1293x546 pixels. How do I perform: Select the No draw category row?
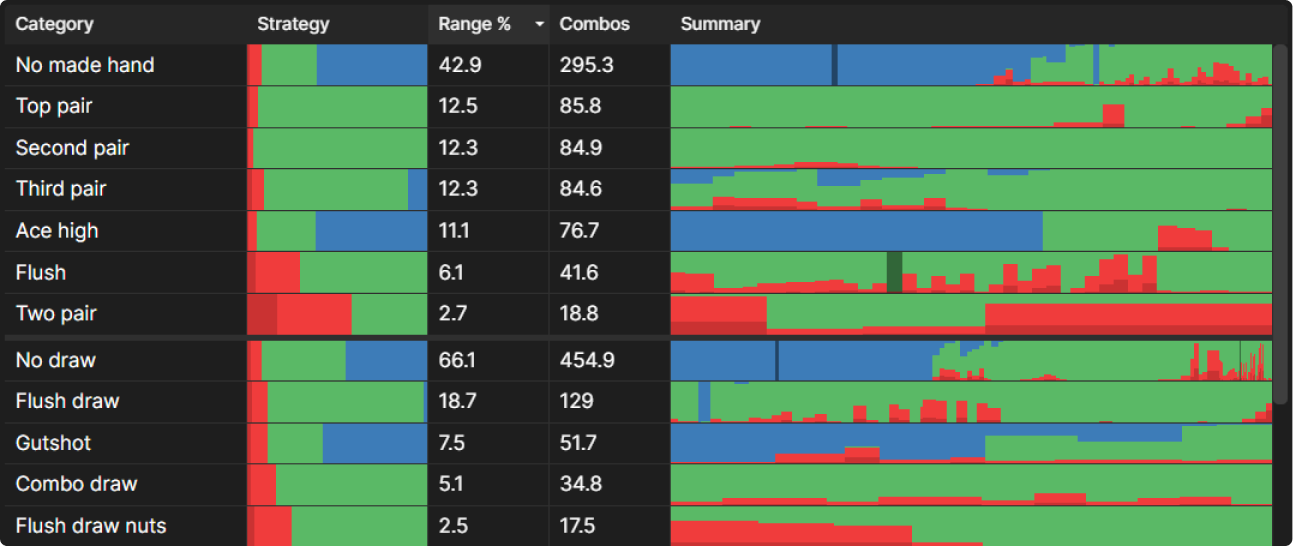[x=56, y=360]
